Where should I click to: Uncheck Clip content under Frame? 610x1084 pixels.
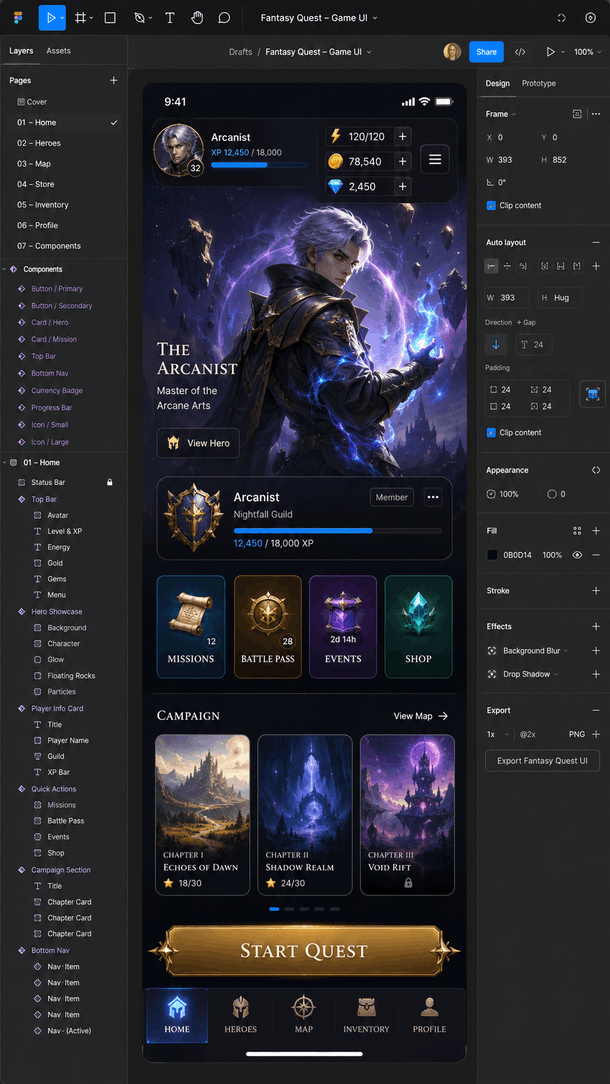point(491,205)
